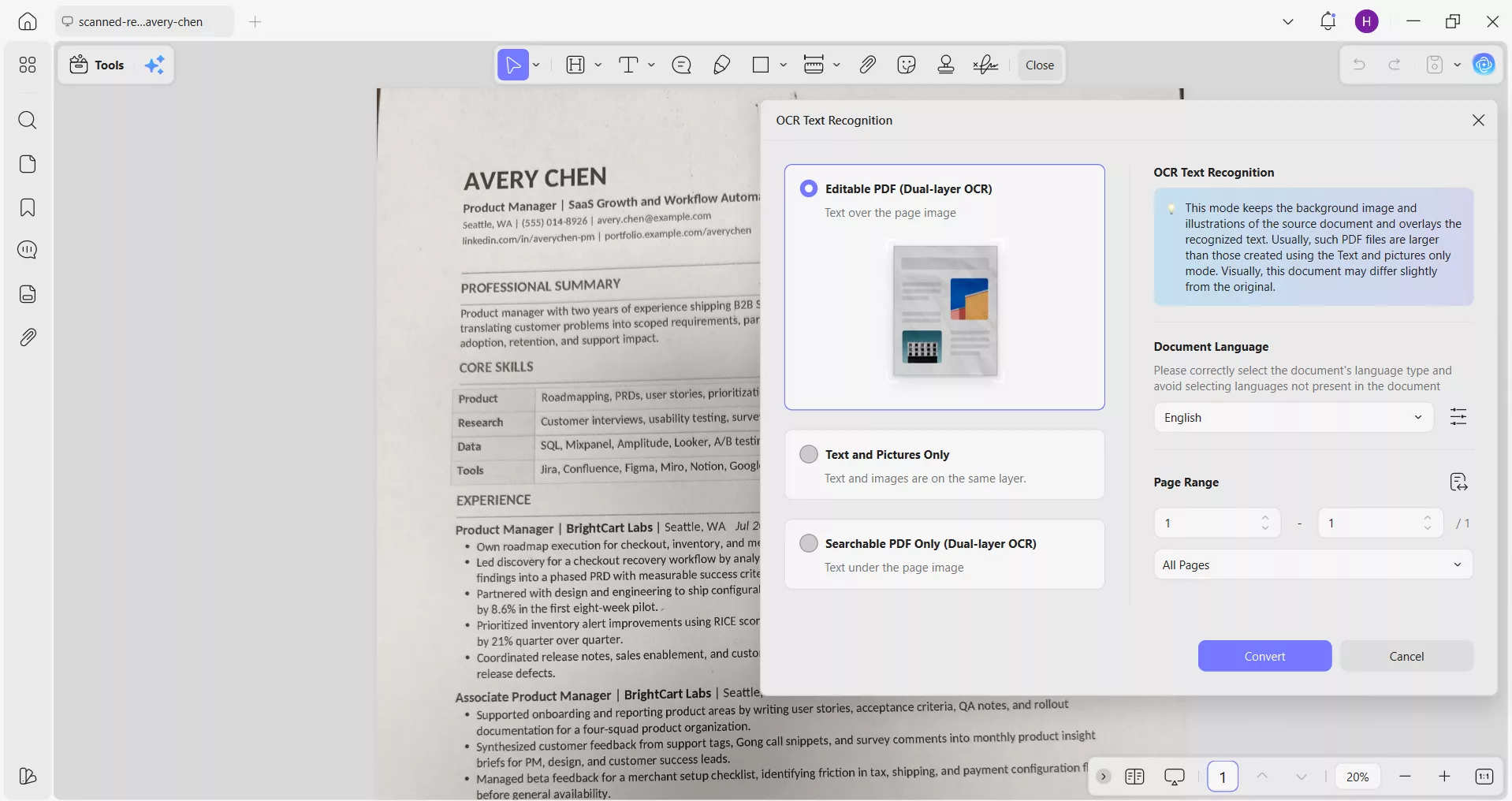This screenshot has height=801, width=1512.
Task: Open thumbnails grid in left sidebar
Action: [x=28, y=65]
